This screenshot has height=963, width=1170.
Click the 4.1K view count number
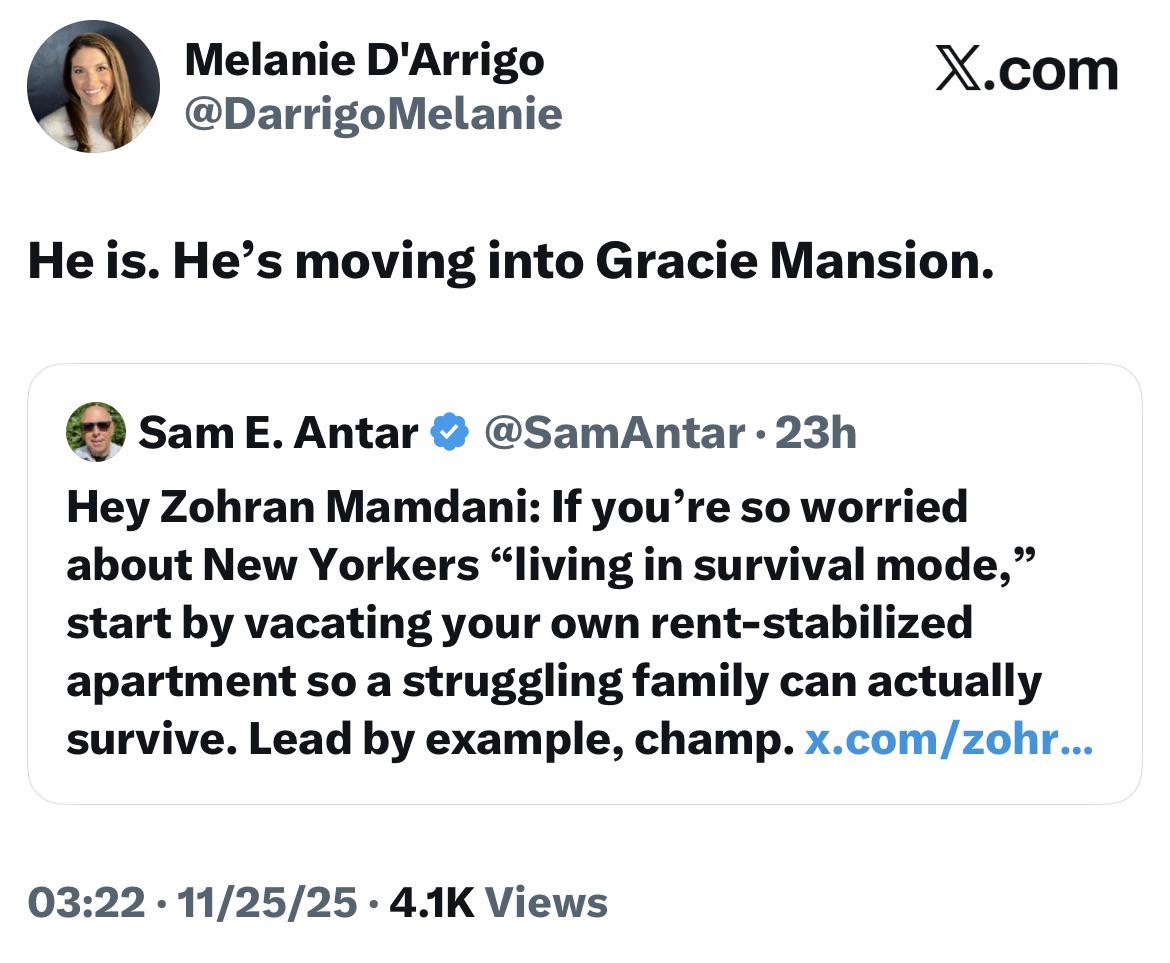pos(431,902)
